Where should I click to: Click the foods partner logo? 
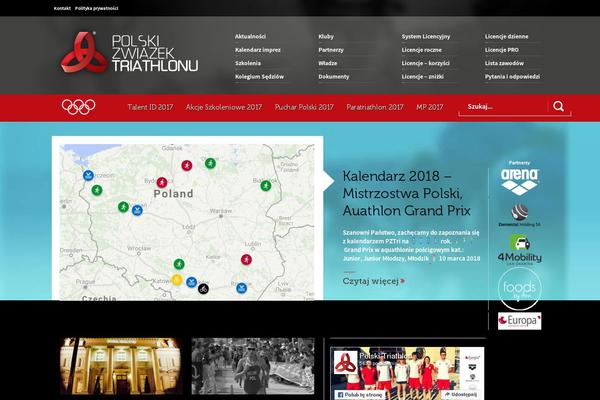[x=520, y=289]
